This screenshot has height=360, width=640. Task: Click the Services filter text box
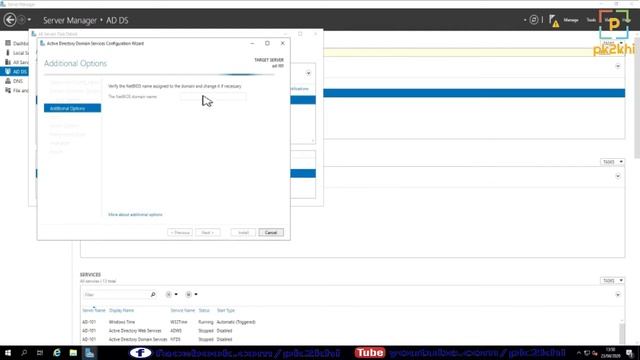116,295
